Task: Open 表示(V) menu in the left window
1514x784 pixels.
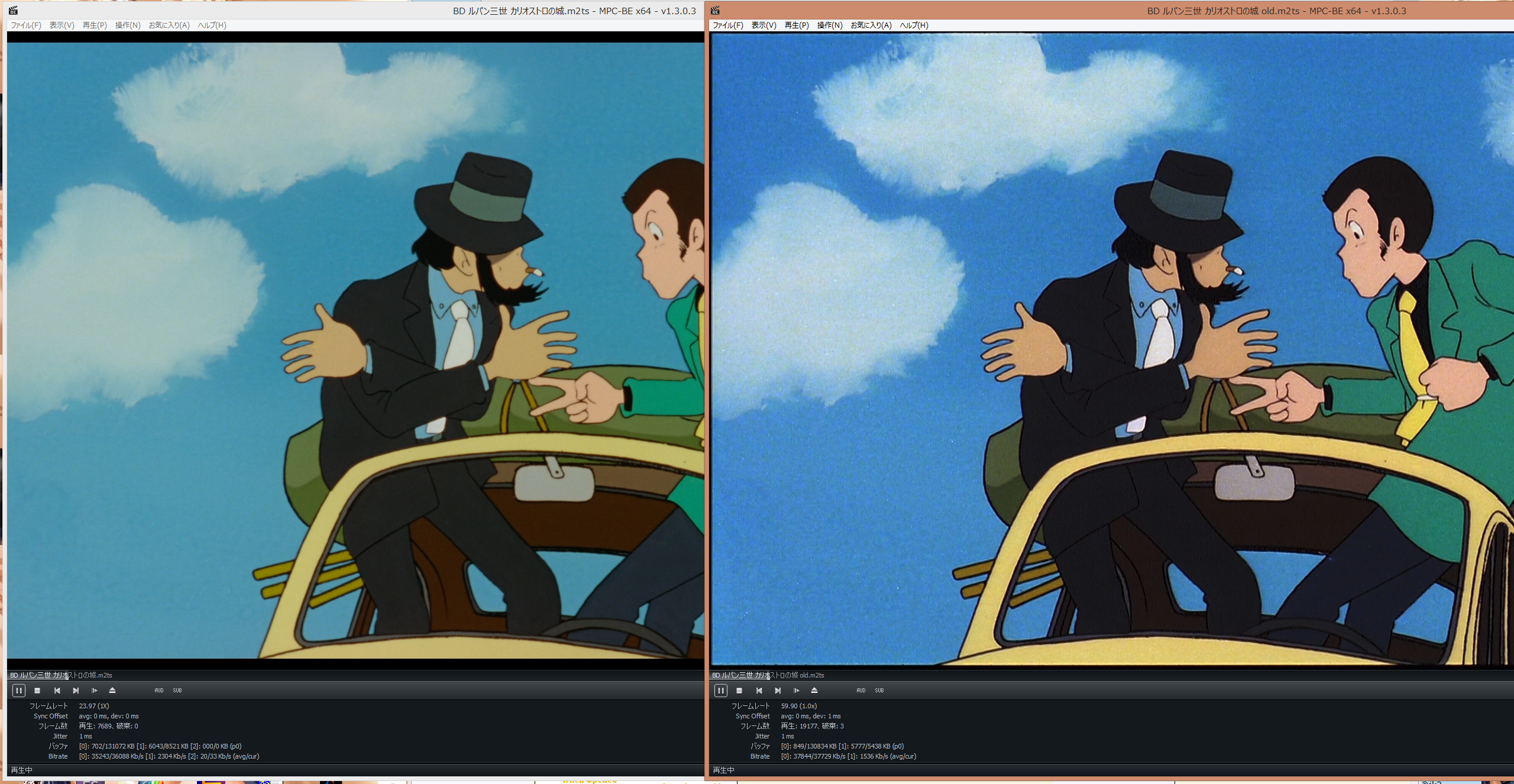Action: click(x=62, y=25)
